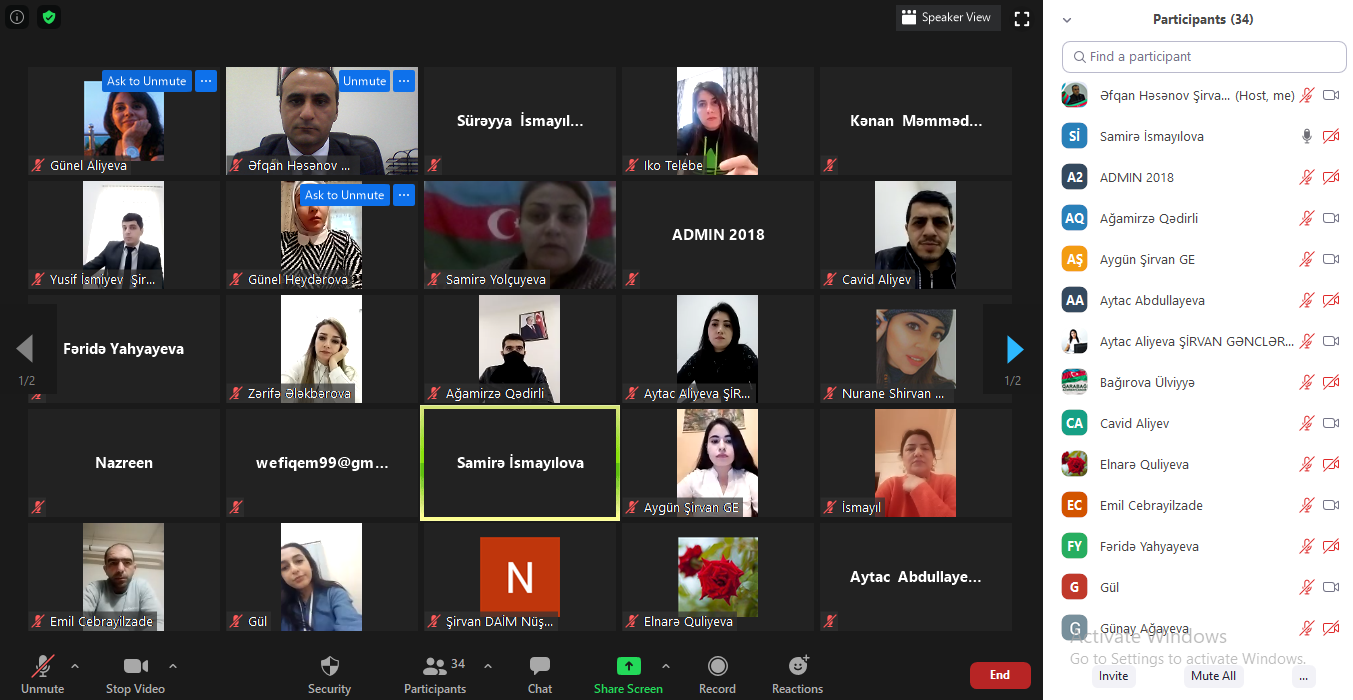The image size is (1353, 700).
Task: Click Aygün Şirvan GE muted mic icon
Action: coord(1306,259)
